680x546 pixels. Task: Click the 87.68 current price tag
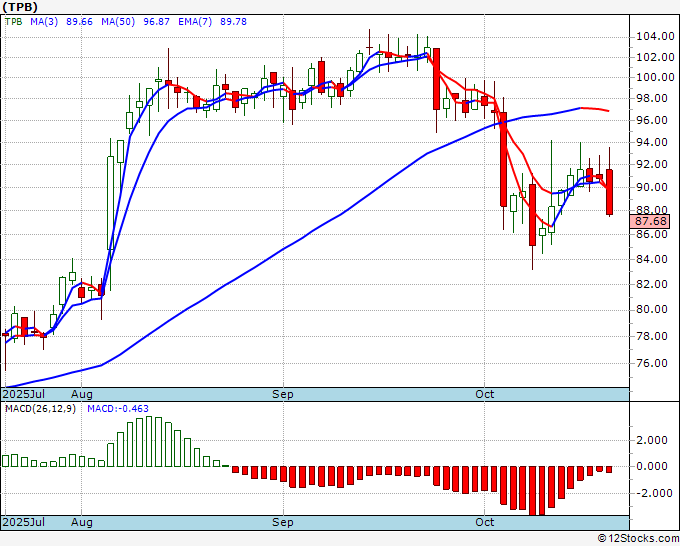[650, 221]
